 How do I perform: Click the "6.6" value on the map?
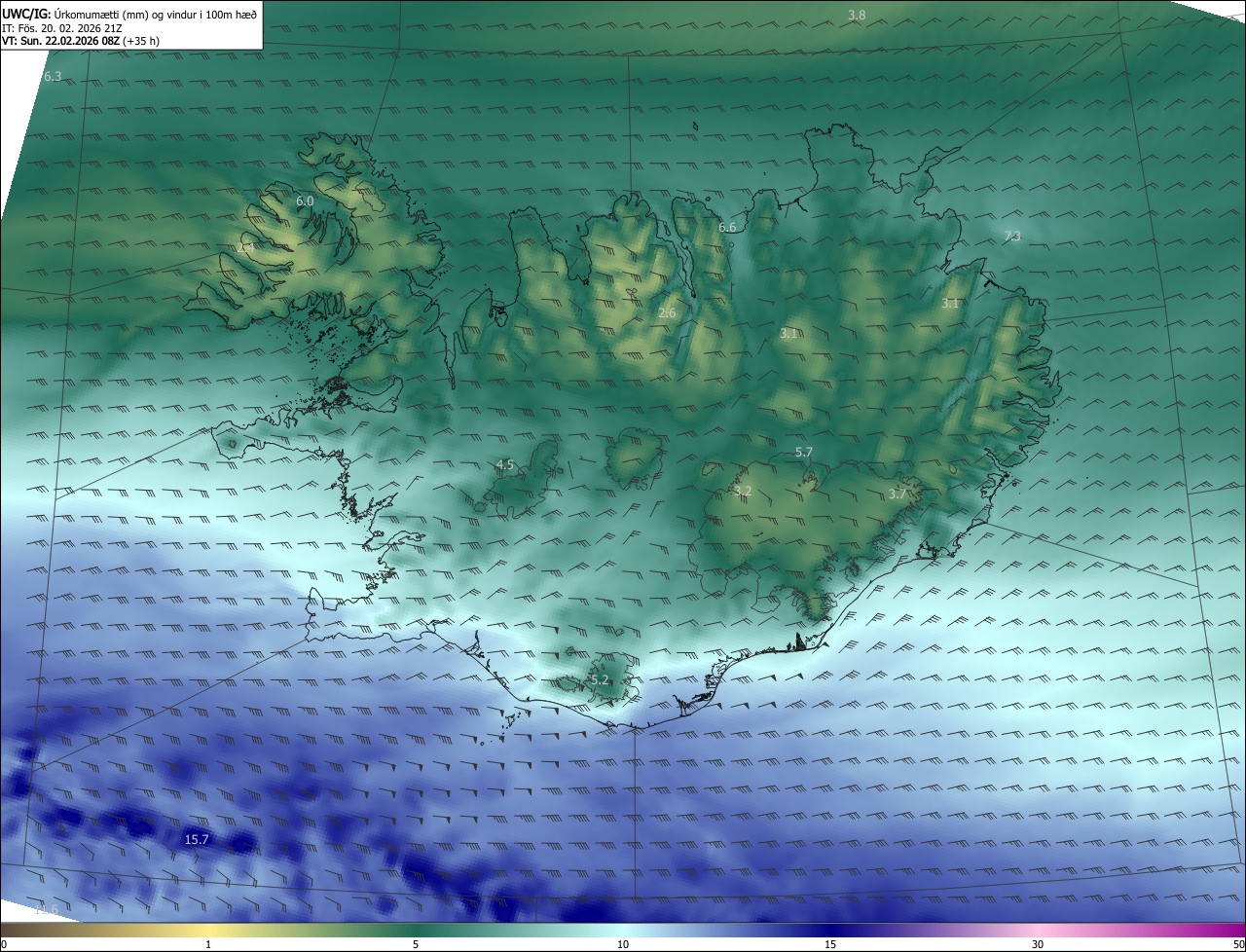[727, 227]
